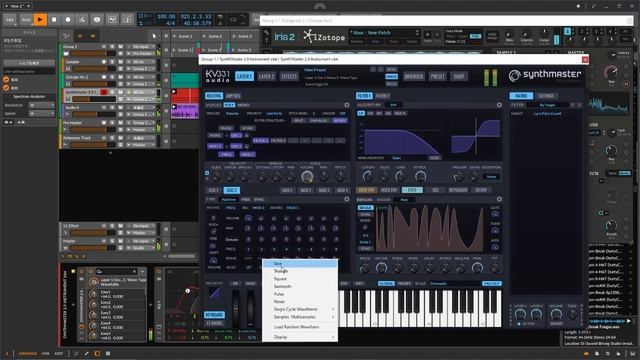
Task: Select the OSC 1 tab
Action: [x=213, y=191]
